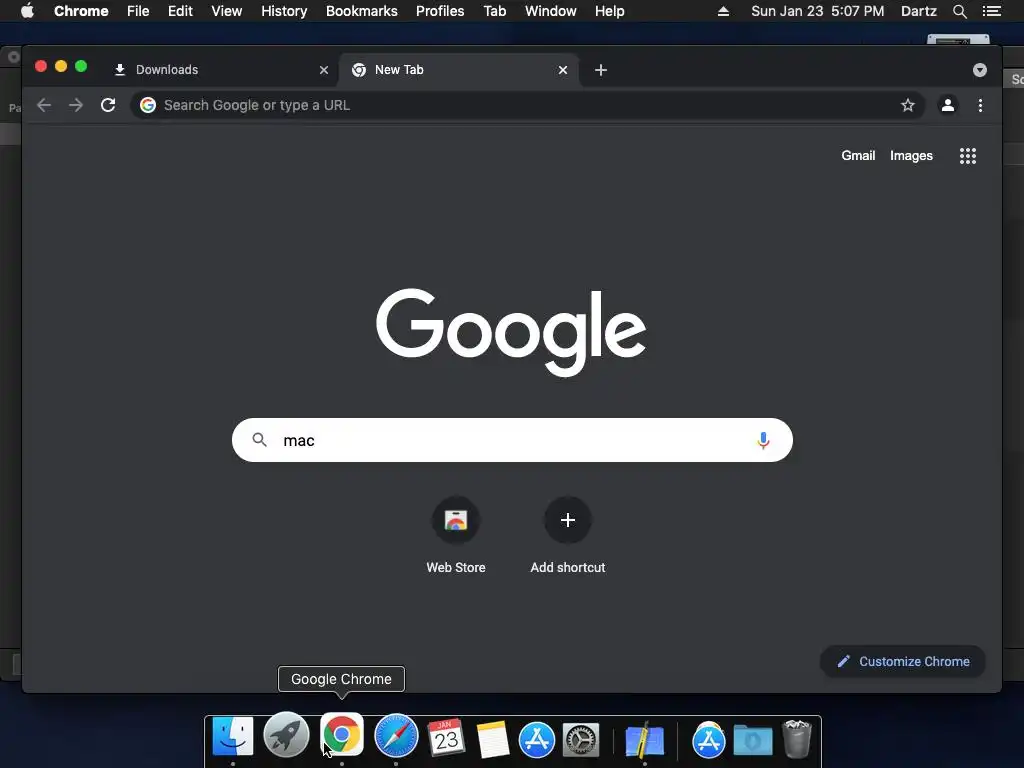Open the Bookmarks menu
The height and width of the screenshot is (768, 1024).
(x=362, y=11)
